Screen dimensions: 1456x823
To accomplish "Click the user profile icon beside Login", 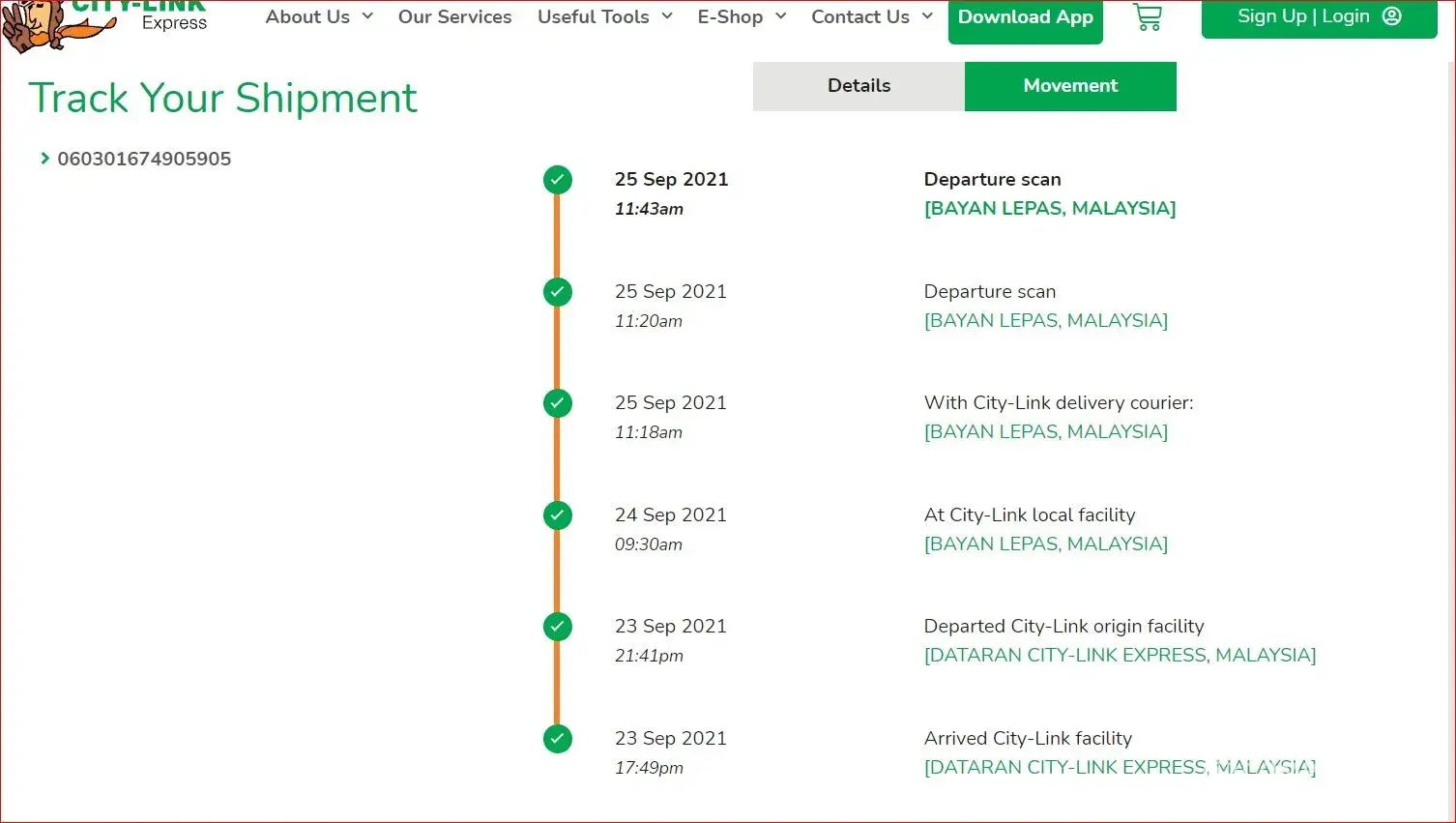I will point(1392,16).
